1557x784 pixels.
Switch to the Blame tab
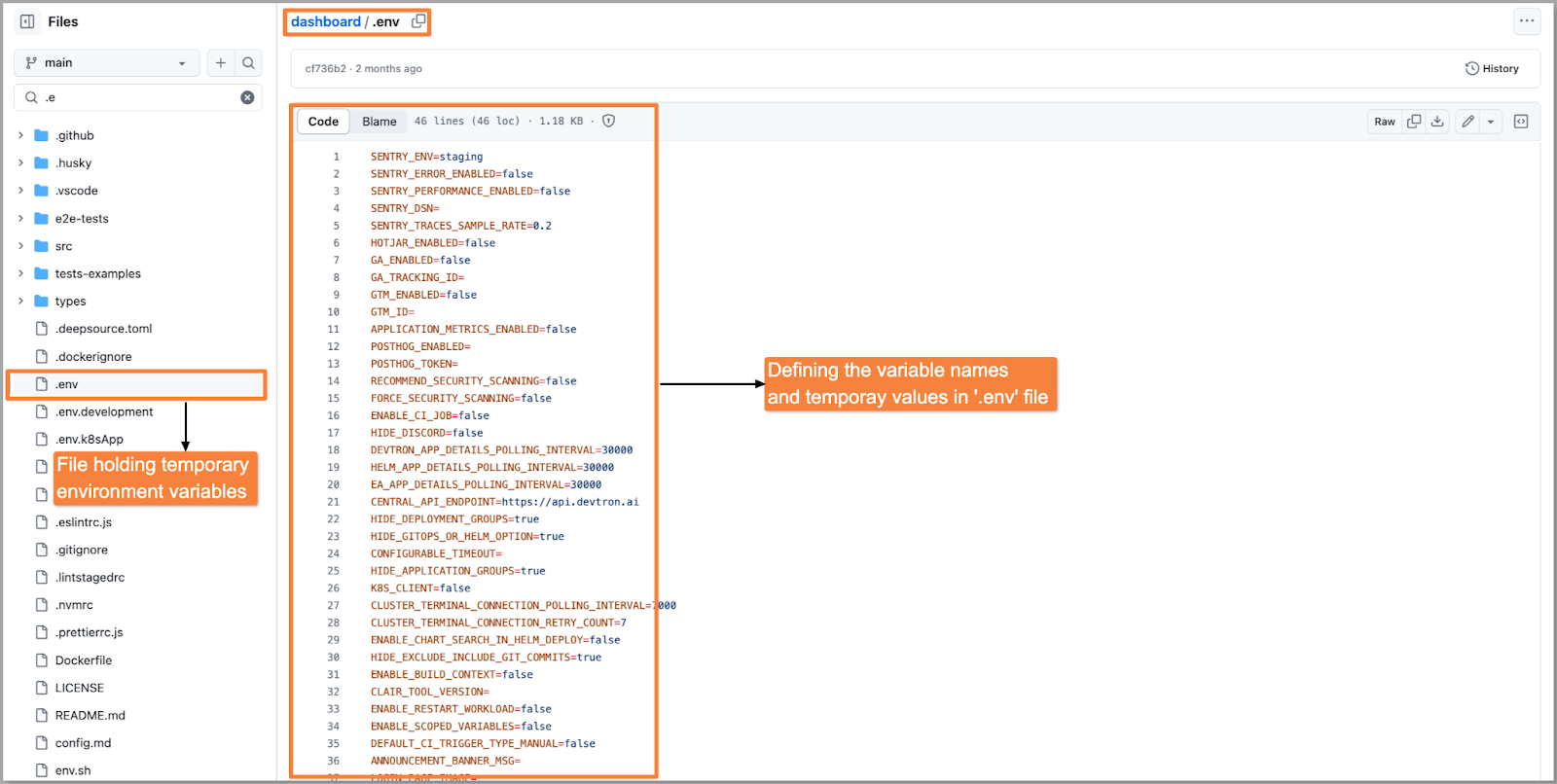click(x=380, y=122)
